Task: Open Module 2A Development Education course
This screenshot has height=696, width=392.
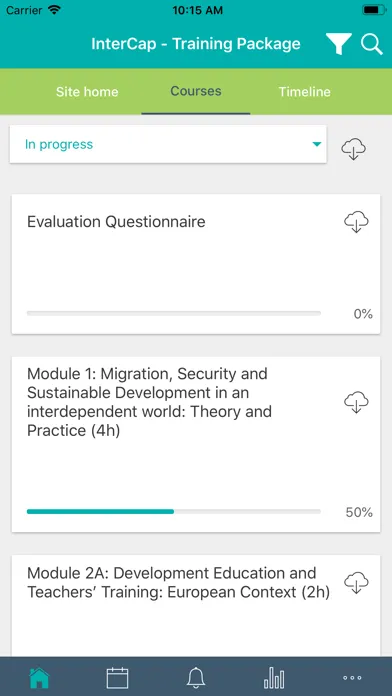Action: (x=178, y=582)
